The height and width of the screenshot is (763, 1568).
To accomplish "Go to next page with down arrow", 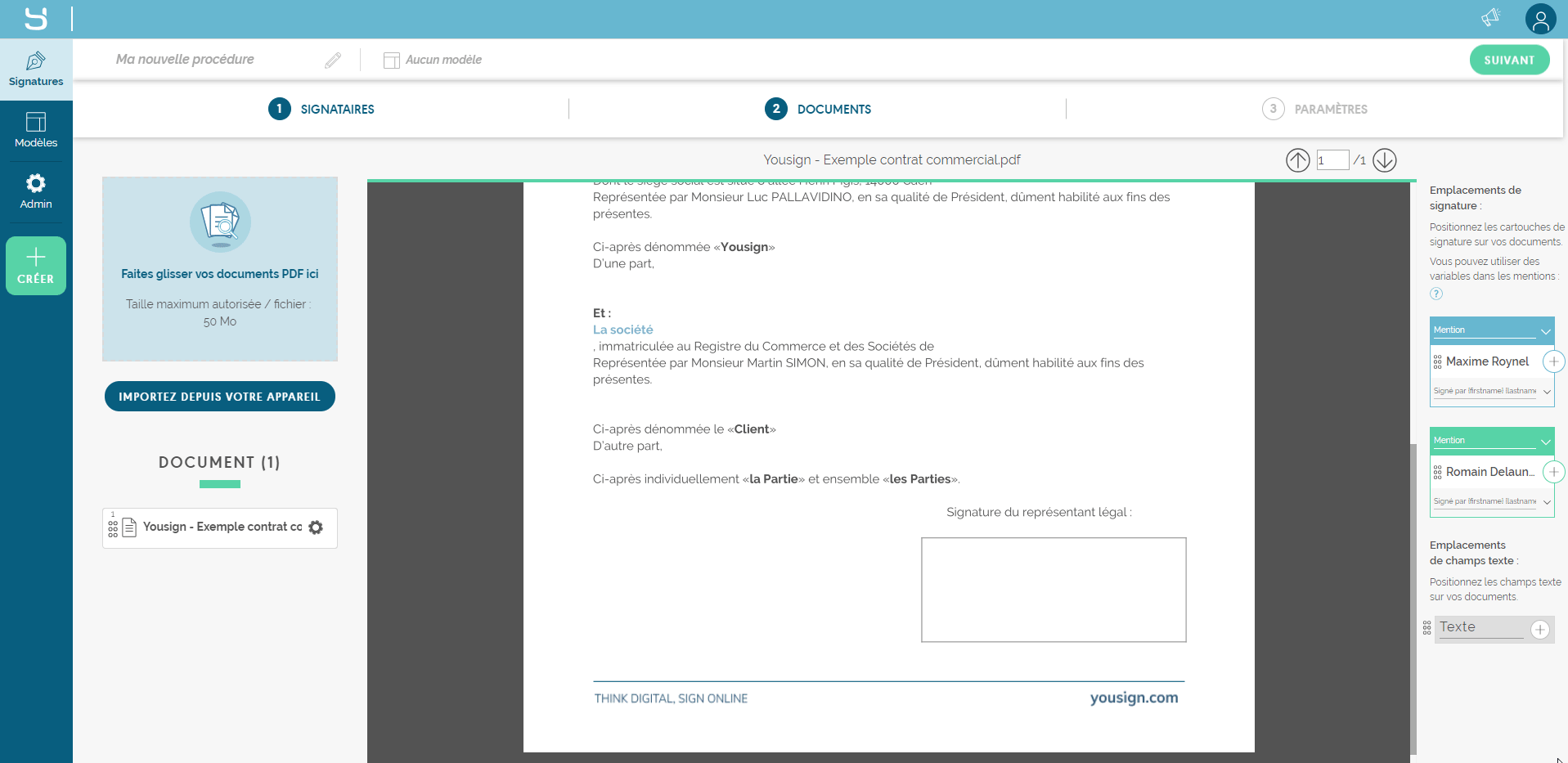I will [1385, 160].
